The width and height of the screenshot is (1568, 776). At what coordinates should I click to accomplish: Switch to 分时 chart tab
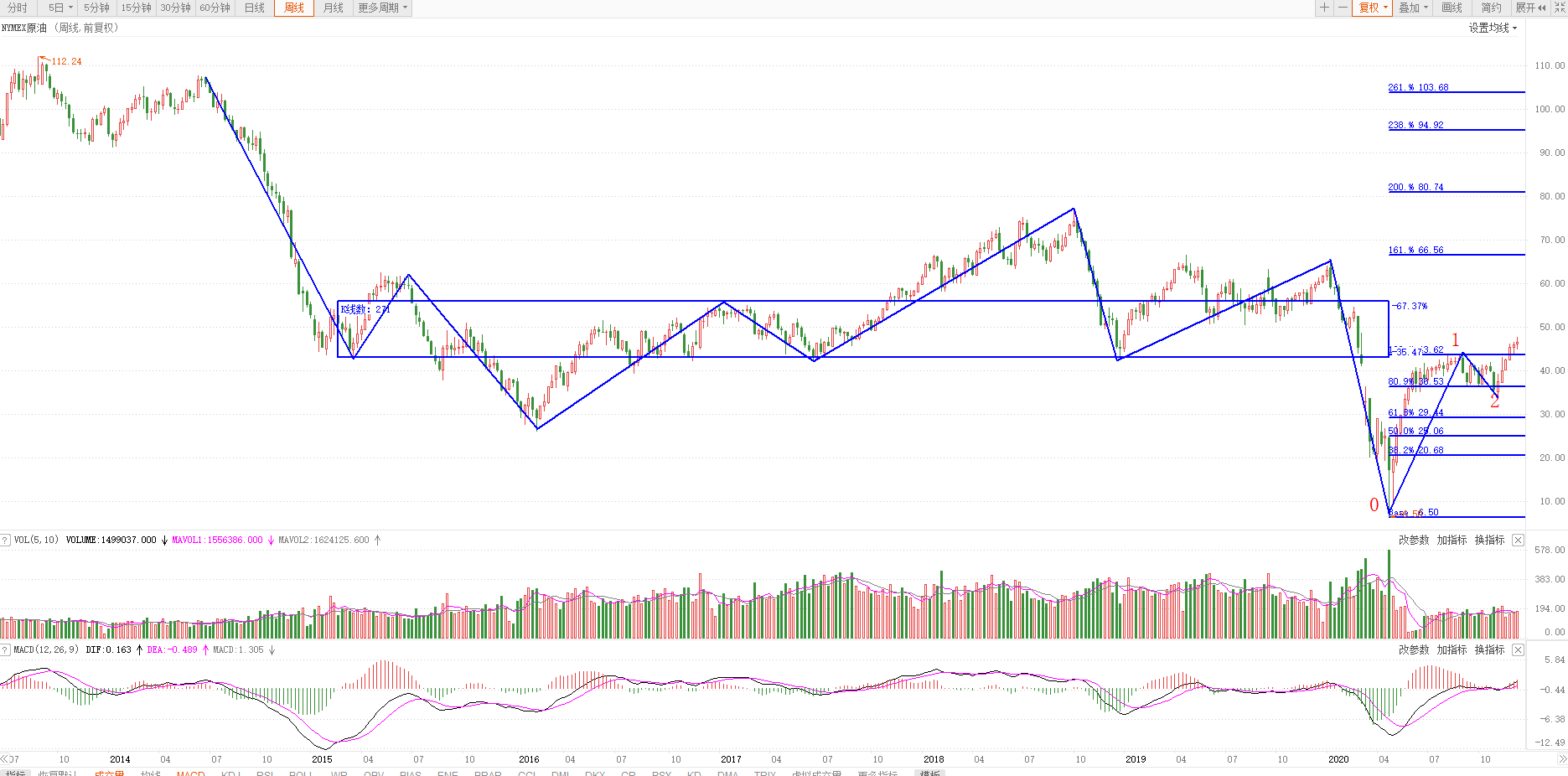pyautogui.click(x=18, y=8)
